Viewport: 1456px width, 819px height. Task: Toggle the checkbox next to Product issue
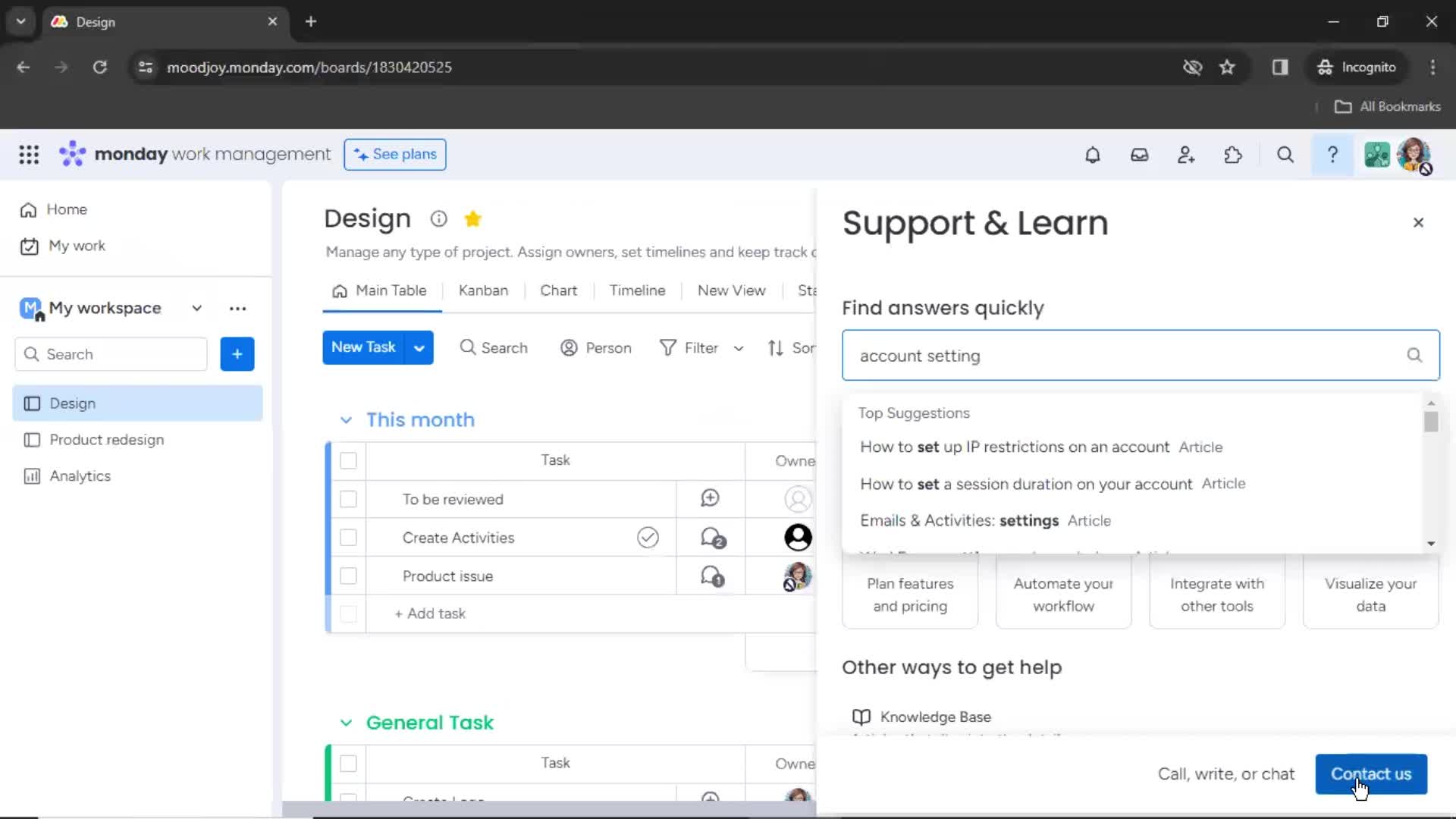tap(347, 575)
